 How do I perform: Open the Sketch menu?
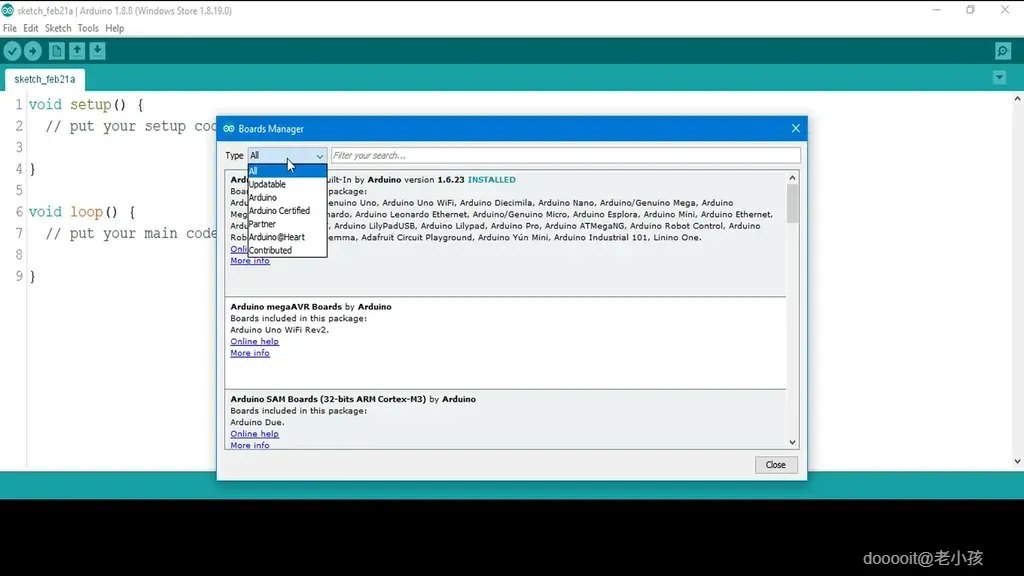pyautogui.click(x=58, y=28)
